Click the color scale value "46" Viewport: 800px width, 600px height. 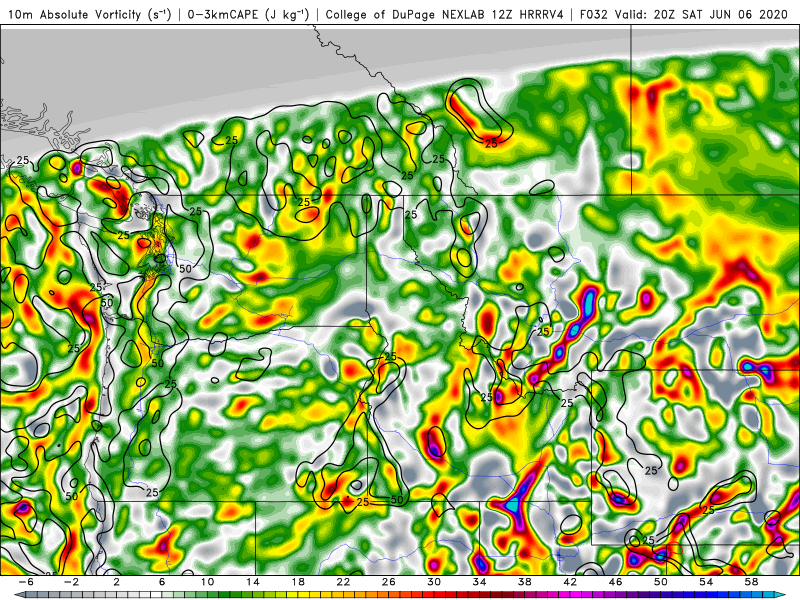615,582
